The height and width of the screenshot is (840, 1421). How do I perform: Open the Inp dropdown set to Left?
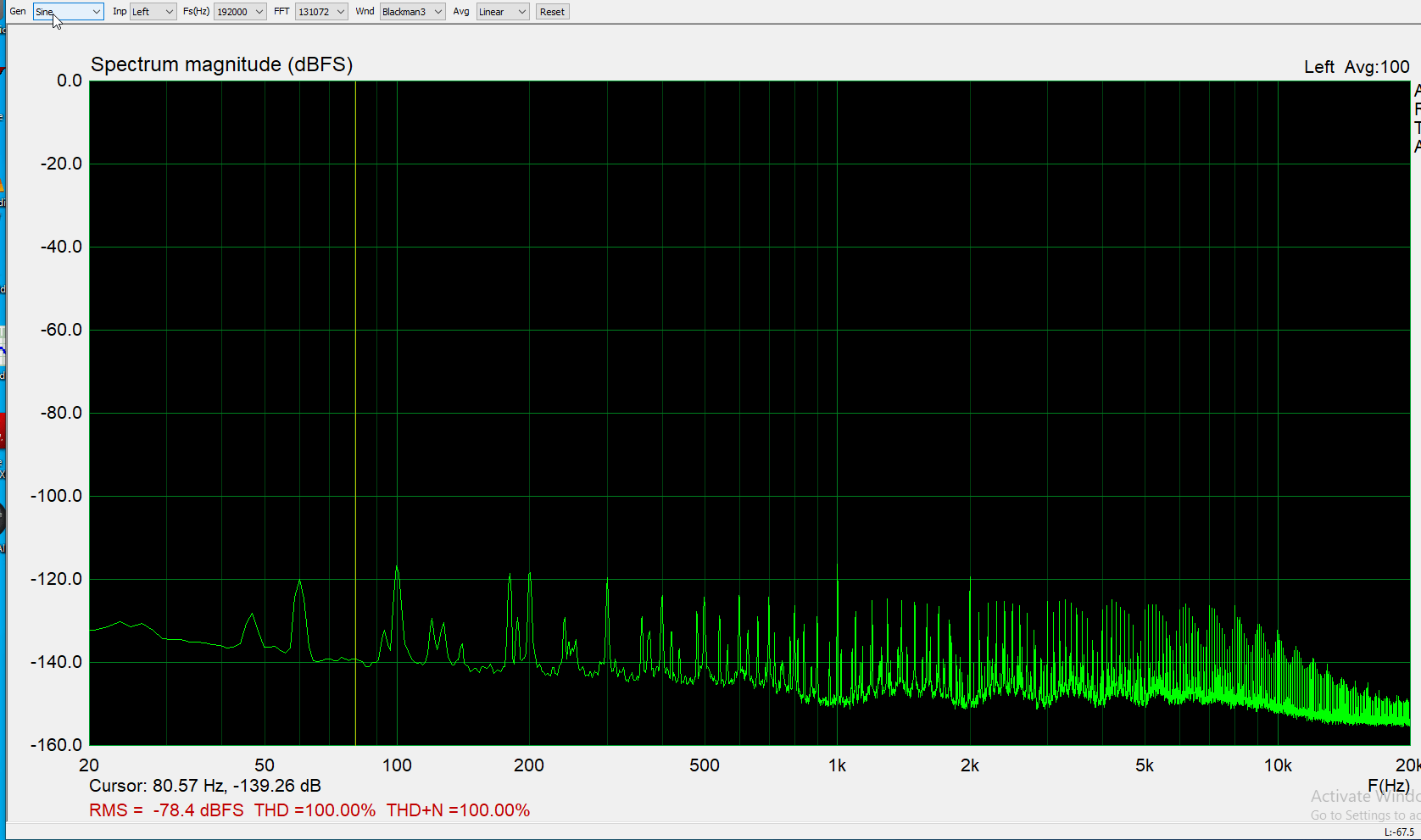pyautogui.click(x=153, y=12)
